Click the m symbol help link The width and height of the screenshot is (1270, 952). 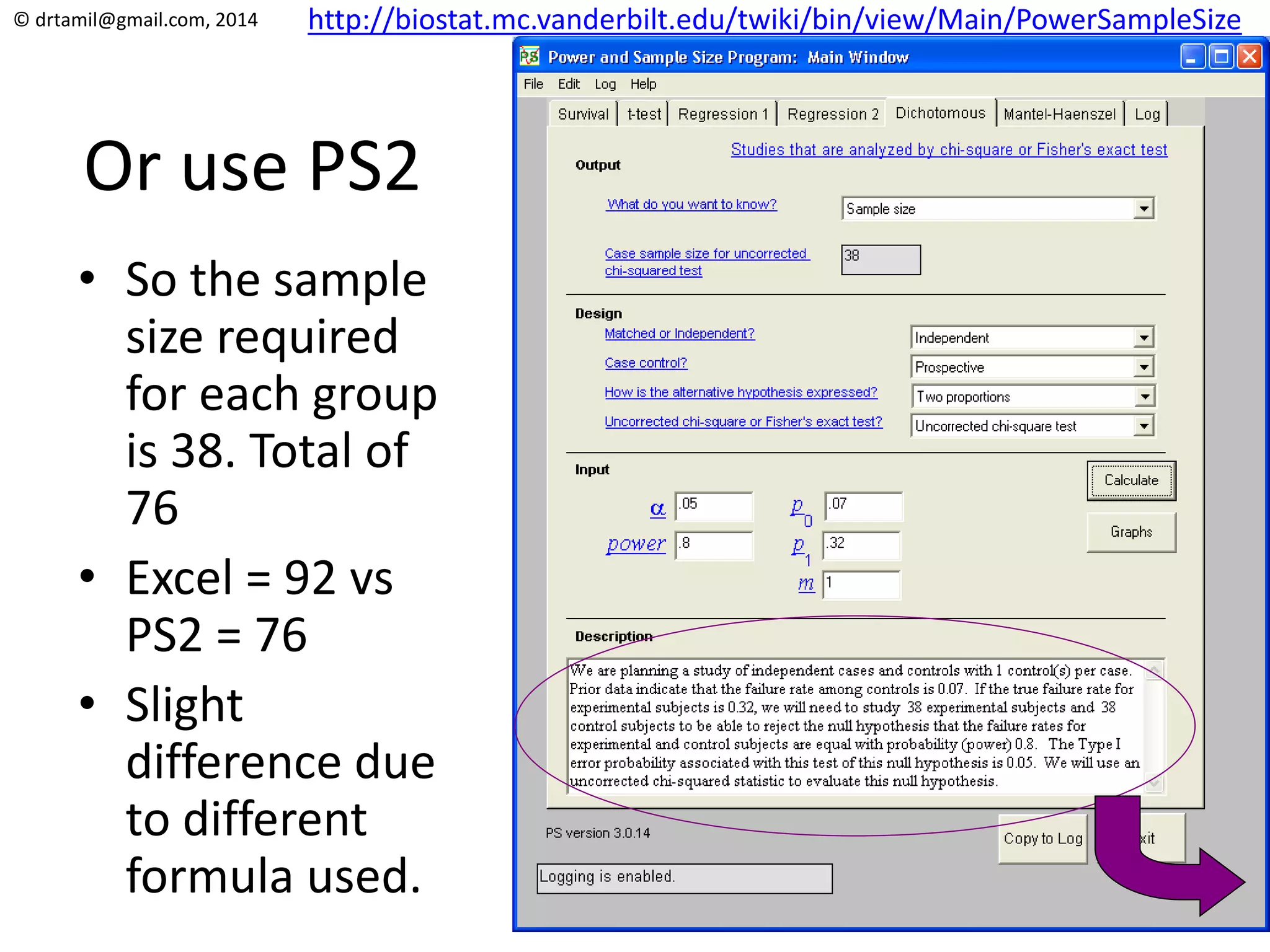tap(806, 584)
